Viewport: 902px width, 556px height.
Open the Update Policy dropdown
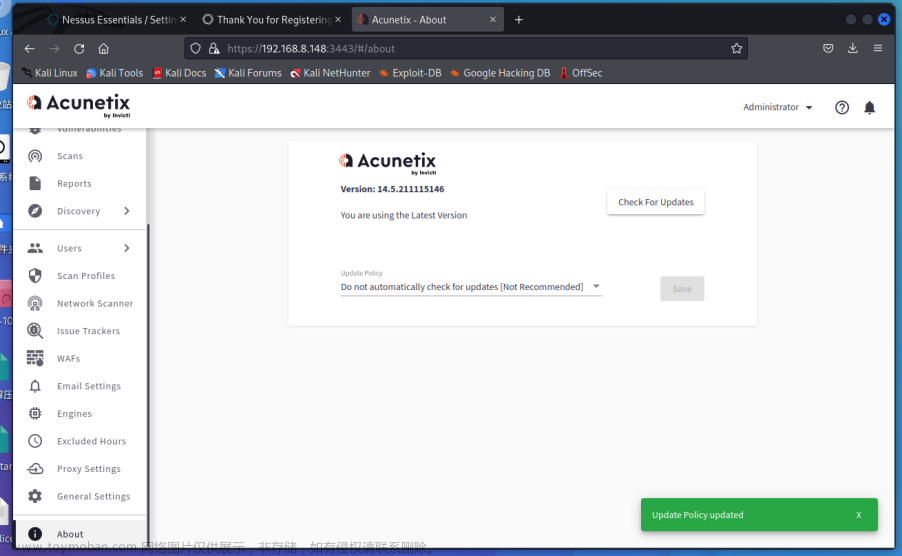pyautogui.click(x=471, y=287)
